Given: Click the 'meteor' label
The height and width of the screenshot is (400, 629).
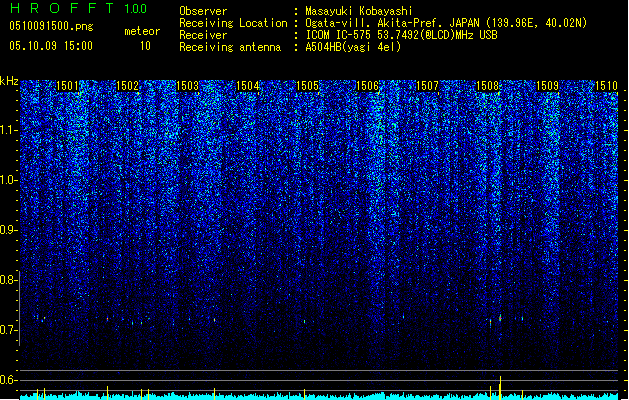Looking at the screenshot, I should [142, 31].
